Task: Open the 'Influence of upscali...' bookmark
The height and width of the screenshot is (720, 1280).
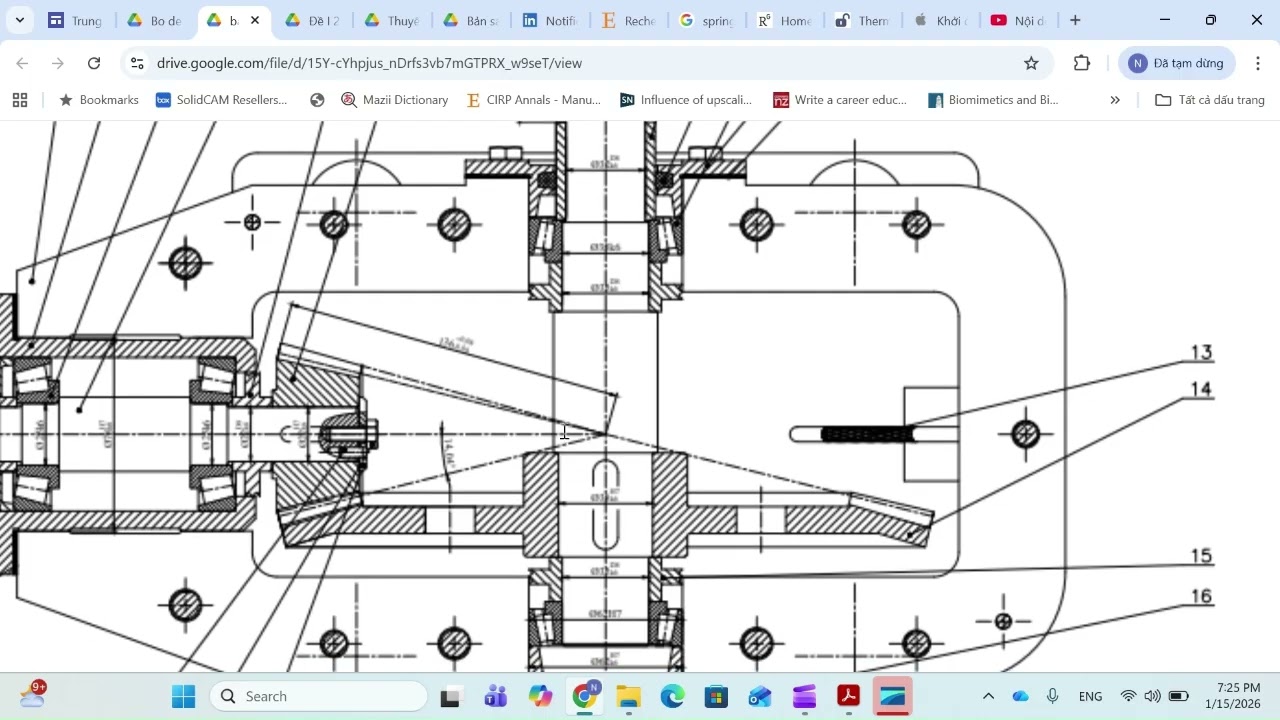Action: point(686,100)
